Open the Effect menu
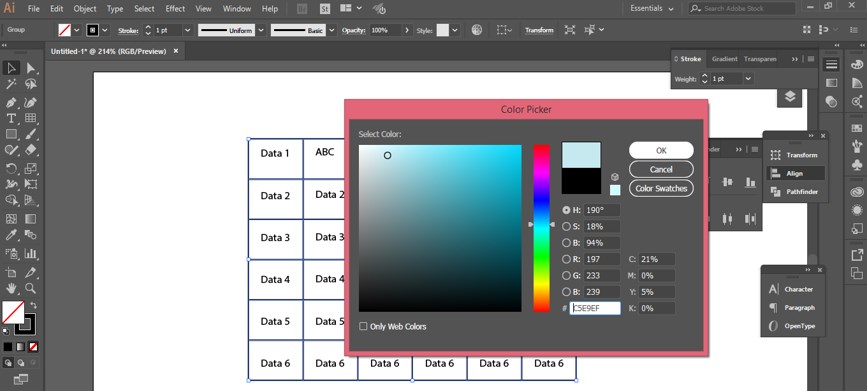867x391 pixels. [175, 9]
